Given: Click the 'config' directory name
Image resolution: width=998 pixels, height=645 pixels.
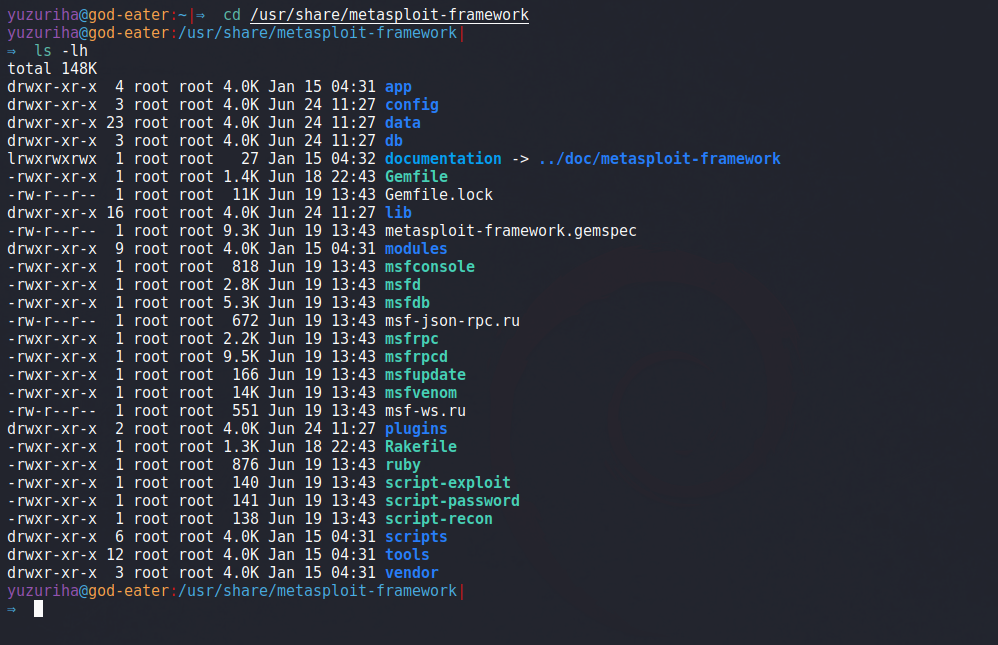Looking at the screenshot, I should click(411, 105).
